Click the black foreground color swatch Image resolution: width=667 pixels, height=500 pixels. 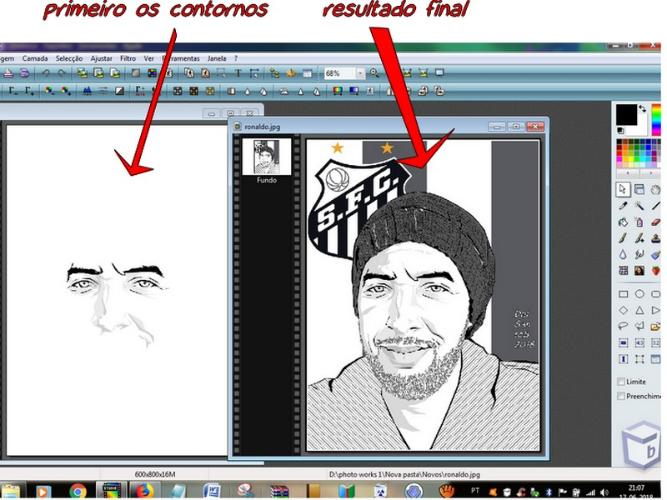626,114
